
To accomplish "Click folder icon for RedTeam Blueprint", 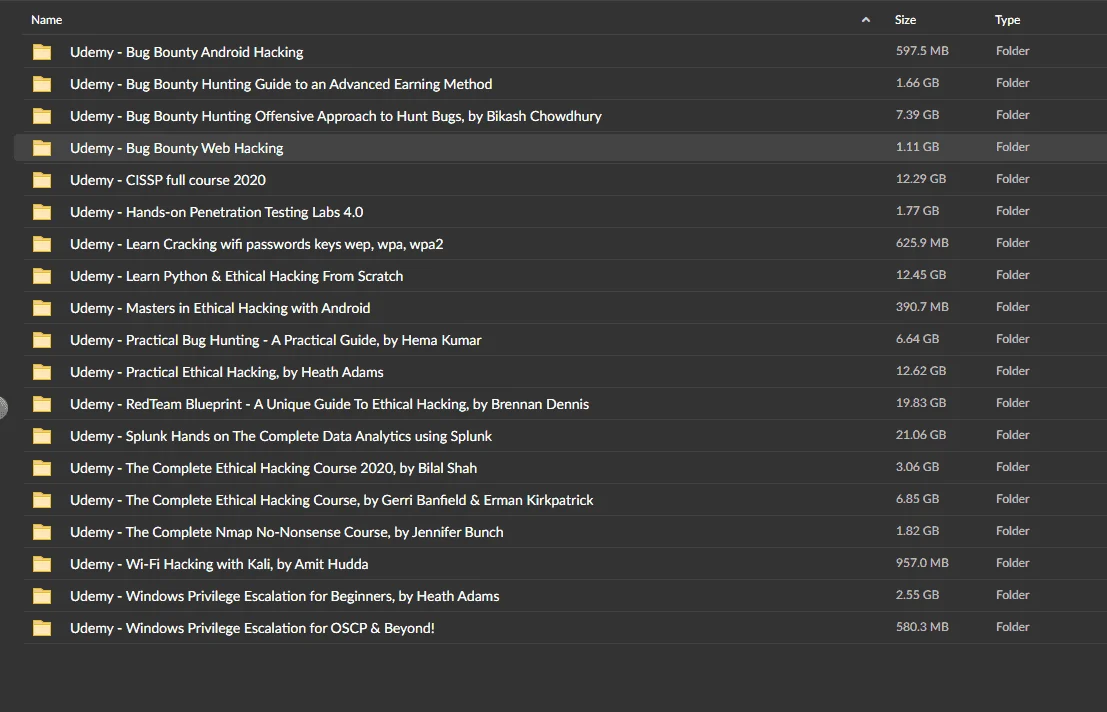I will pyautogui.click(x=42, y=404).
